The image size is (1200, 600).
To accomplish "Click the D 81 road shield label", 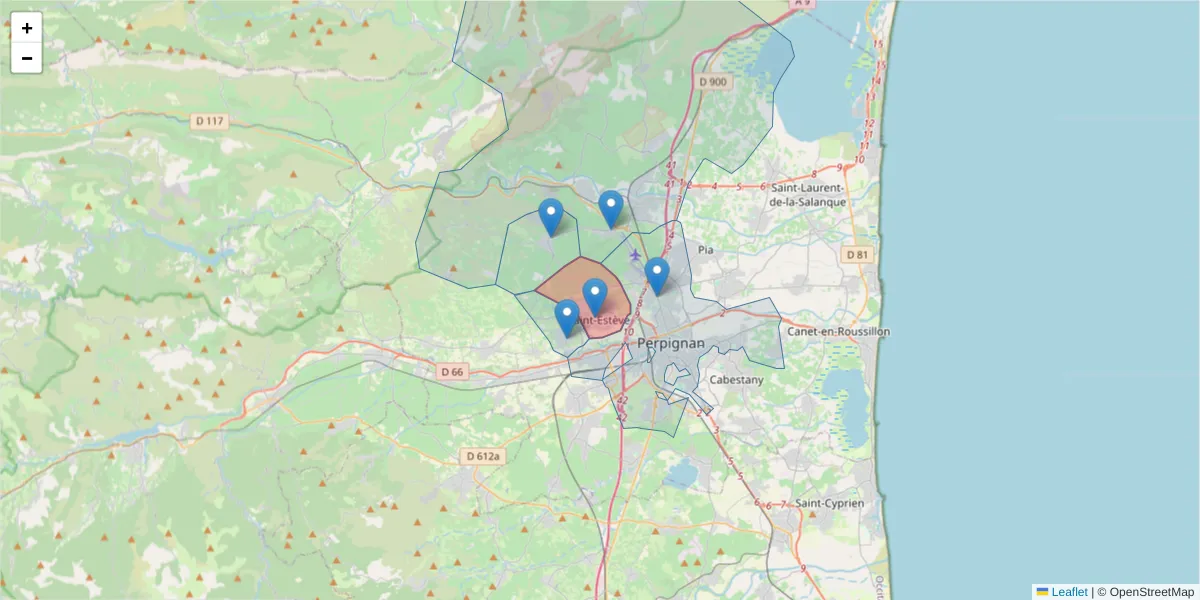I will point(856,254).
